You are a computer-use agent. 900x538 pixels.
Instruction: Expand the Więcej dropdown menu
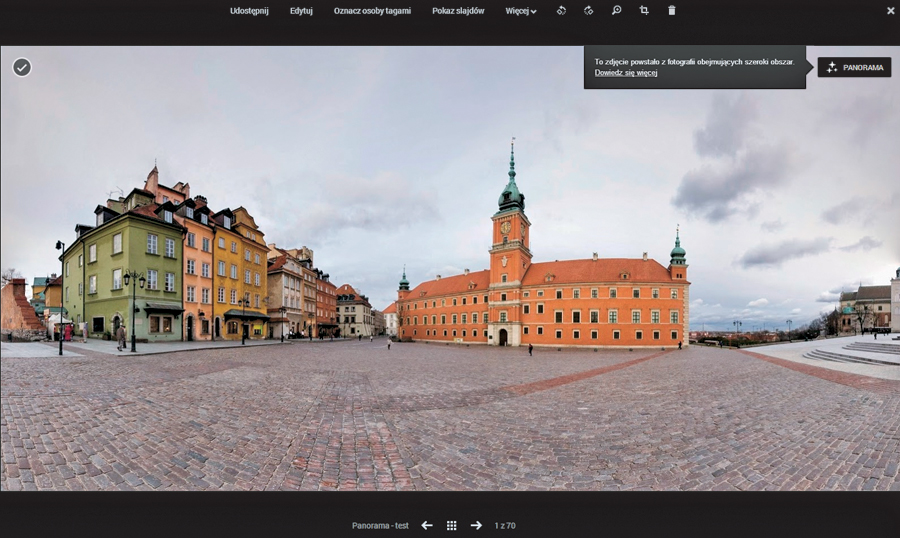pos(521,11)
